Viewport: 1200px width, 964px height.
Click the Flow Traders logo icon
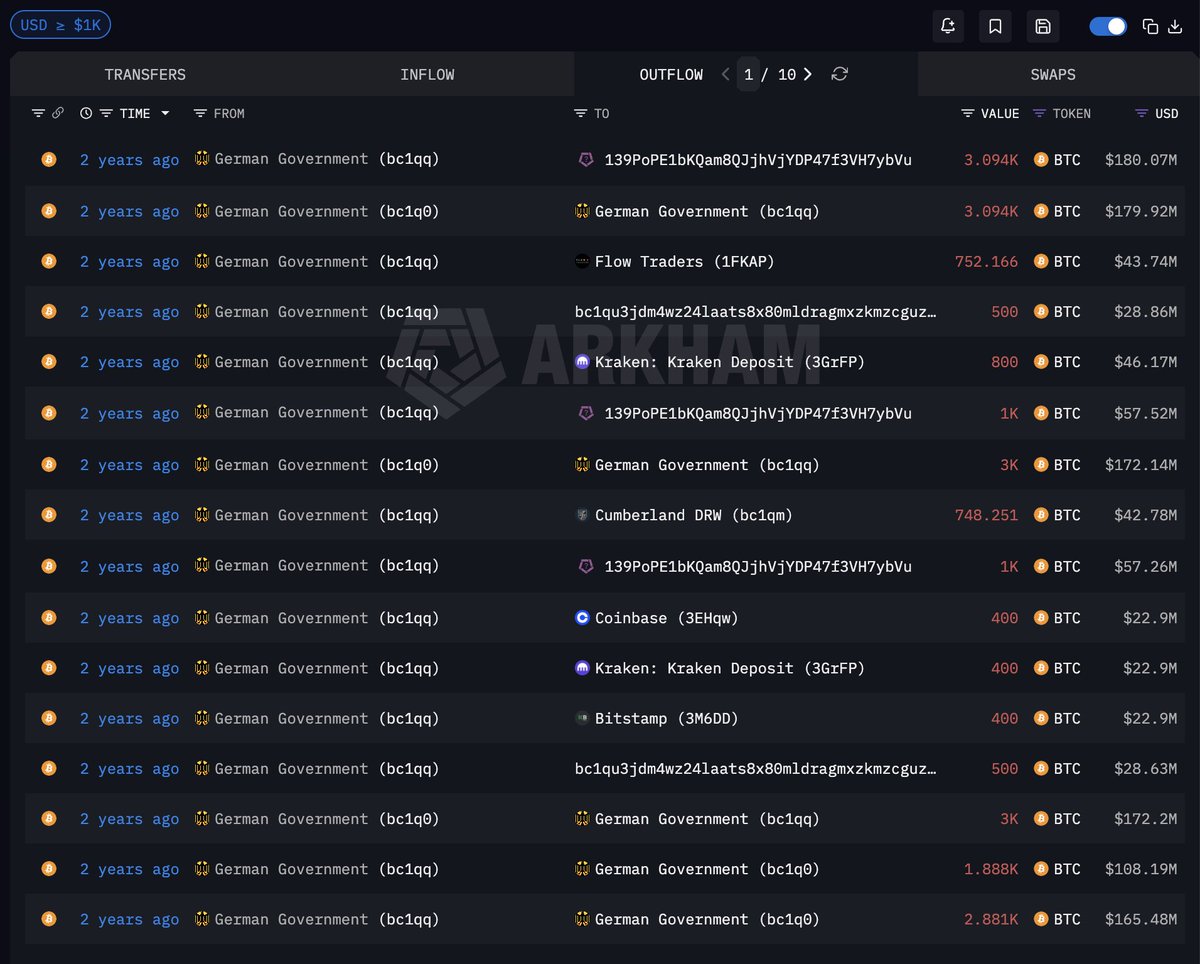tap(582, 261)
